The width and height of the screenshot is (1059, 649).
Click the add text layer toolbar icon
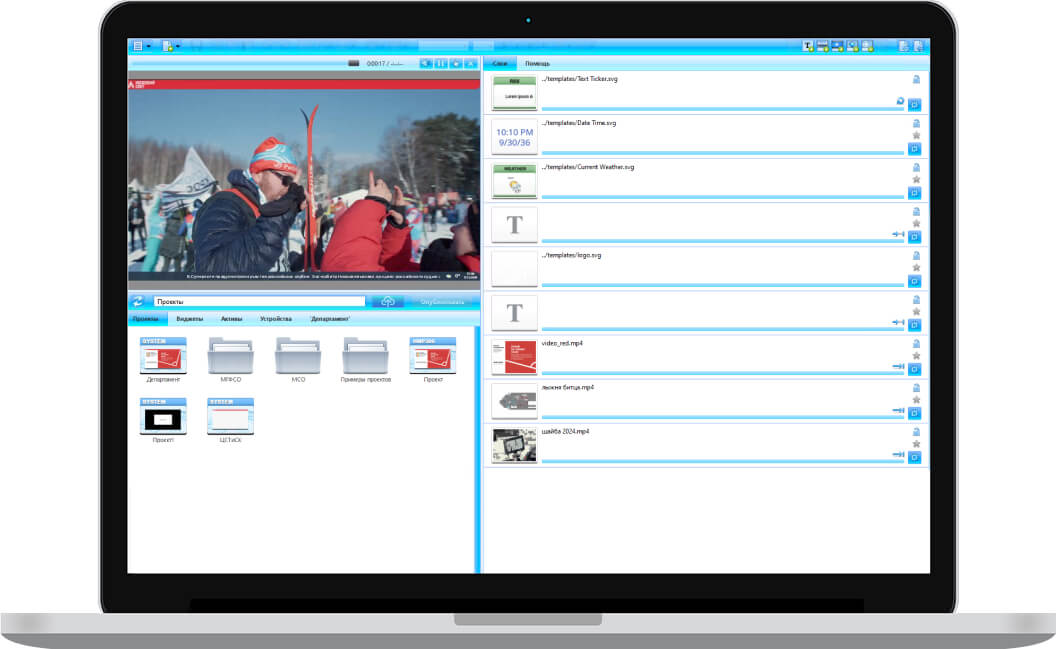pyautogui.click(x=808, y=46)
